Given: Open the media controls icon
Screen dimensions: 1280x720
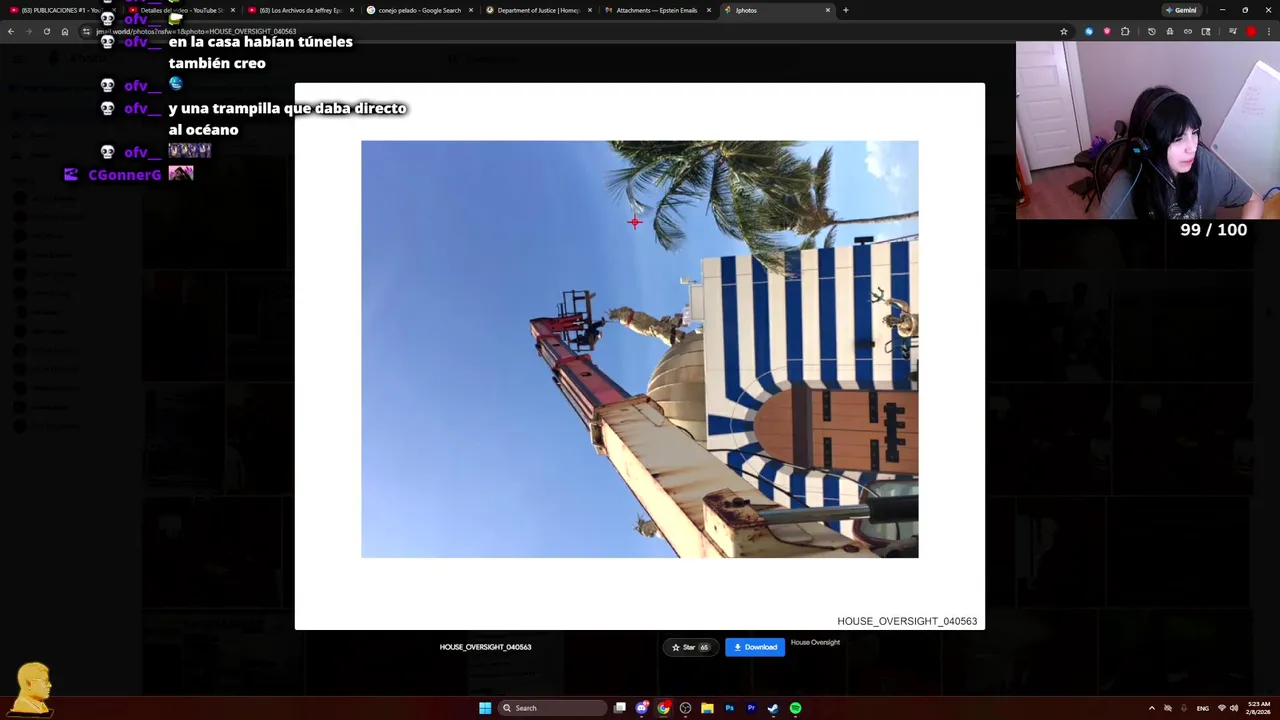Looking at the screenshot, I should tap(1233, 31).
